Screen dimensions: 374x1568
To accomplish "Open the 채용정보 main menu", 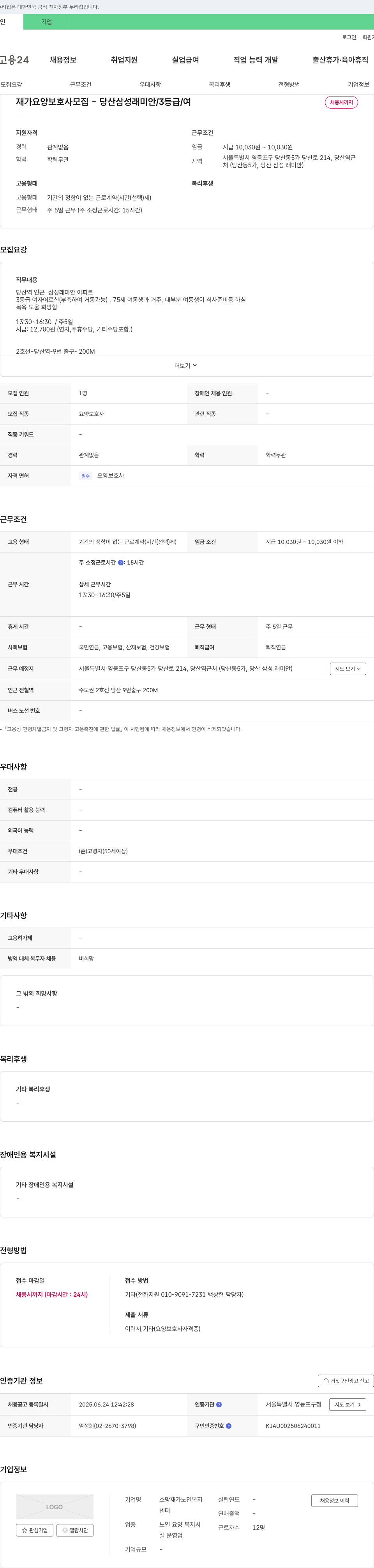I will (63, 60).
